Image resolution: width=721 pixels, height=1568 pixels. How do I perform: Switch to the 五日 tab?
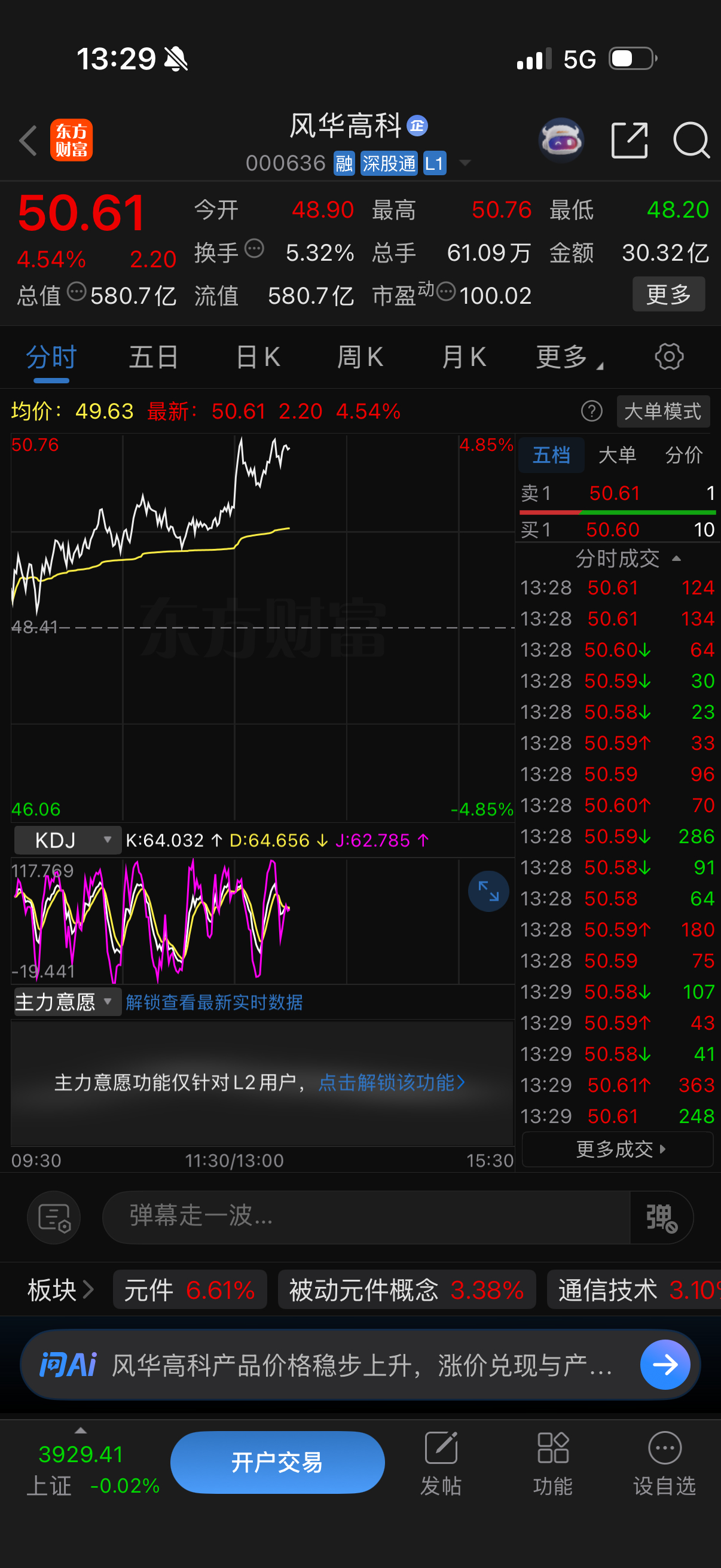click(153, 356)
